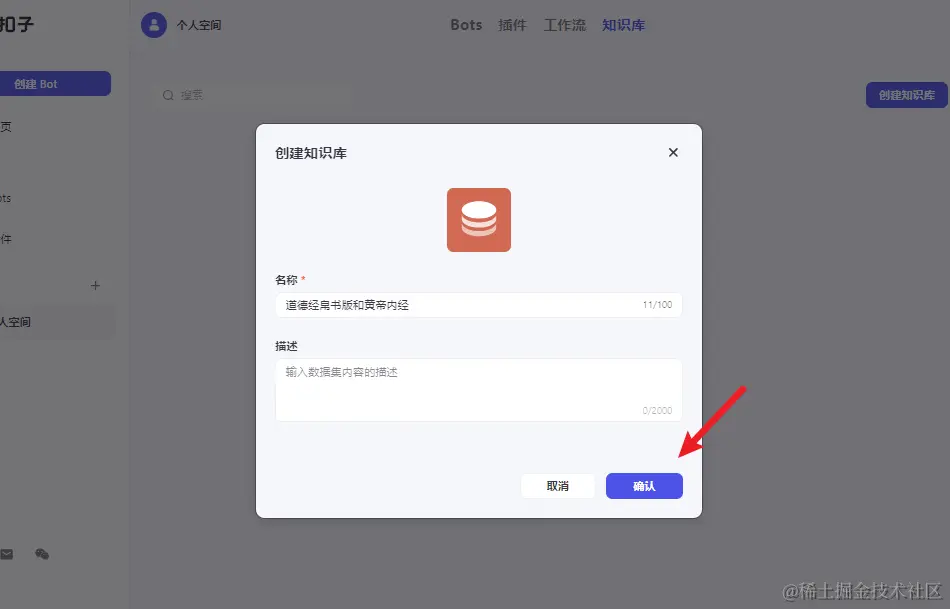The width and height of the screenshot is (950, 609).
Task: Click the 个人空间 label in header
Action: [199, 25]
